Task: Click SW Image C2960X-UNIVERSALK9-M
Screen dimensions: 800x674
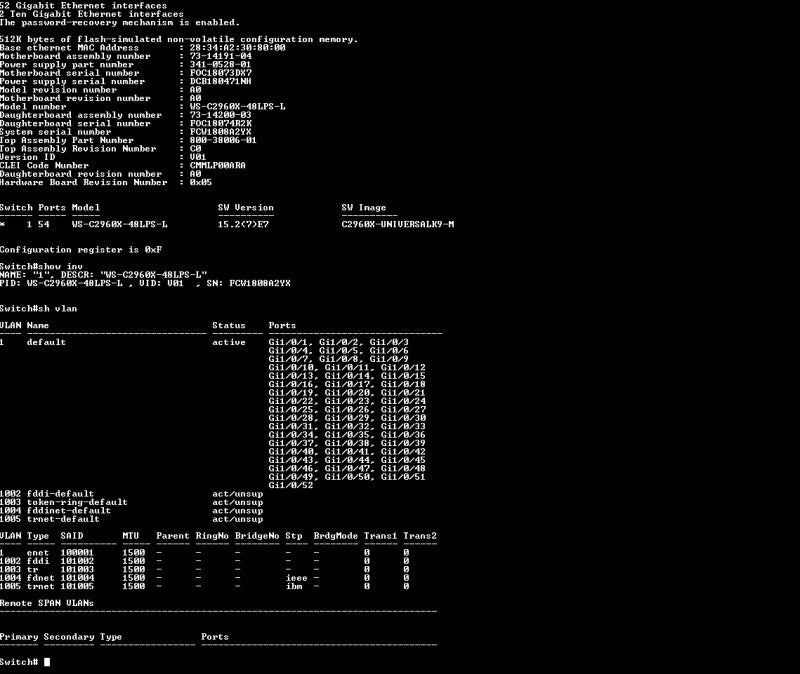Action: click(x=397, y=224)
